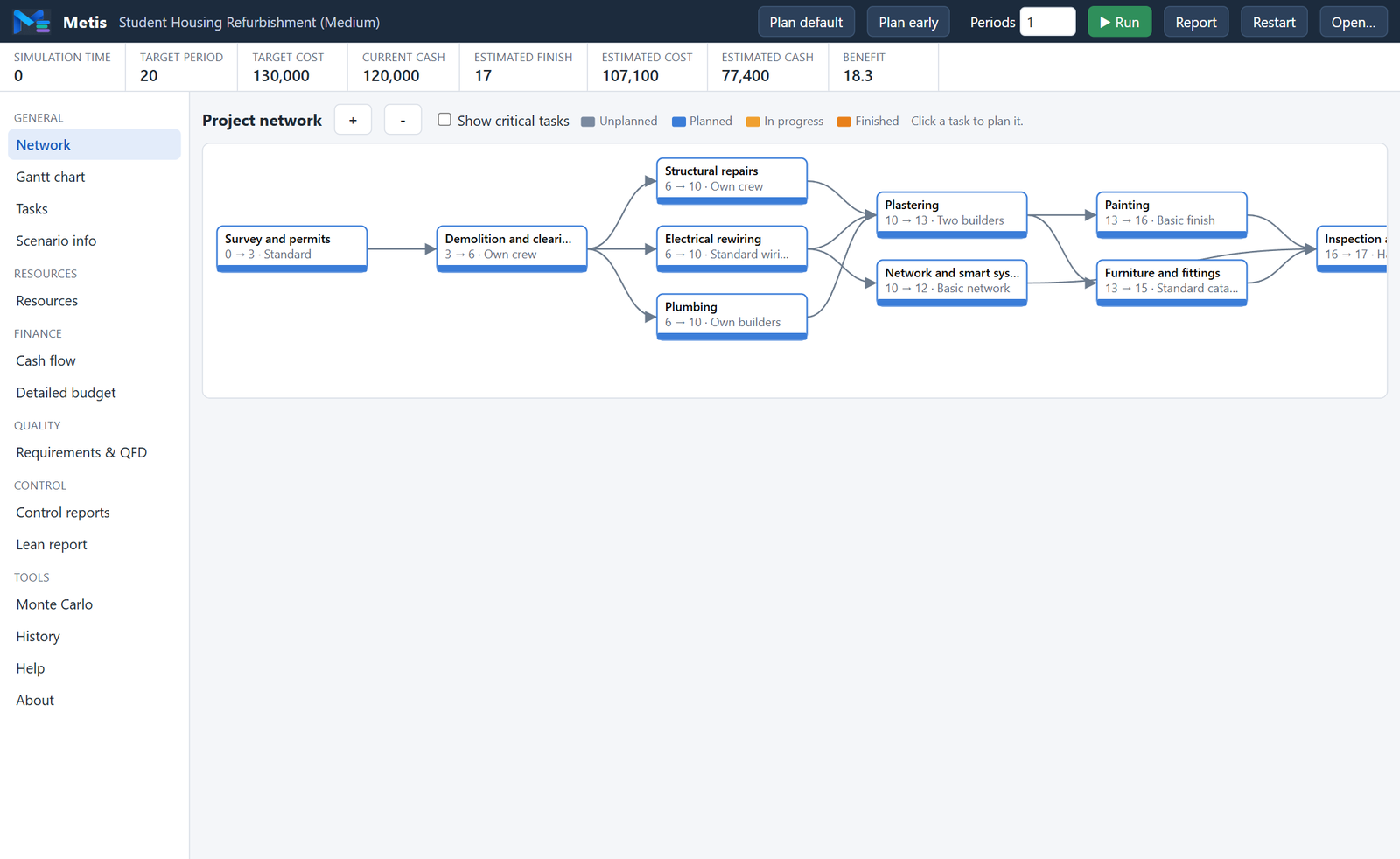Click the Open... button
Image resolution: width=1400 pixels, height=859 pixels.
coord(1353,22)
